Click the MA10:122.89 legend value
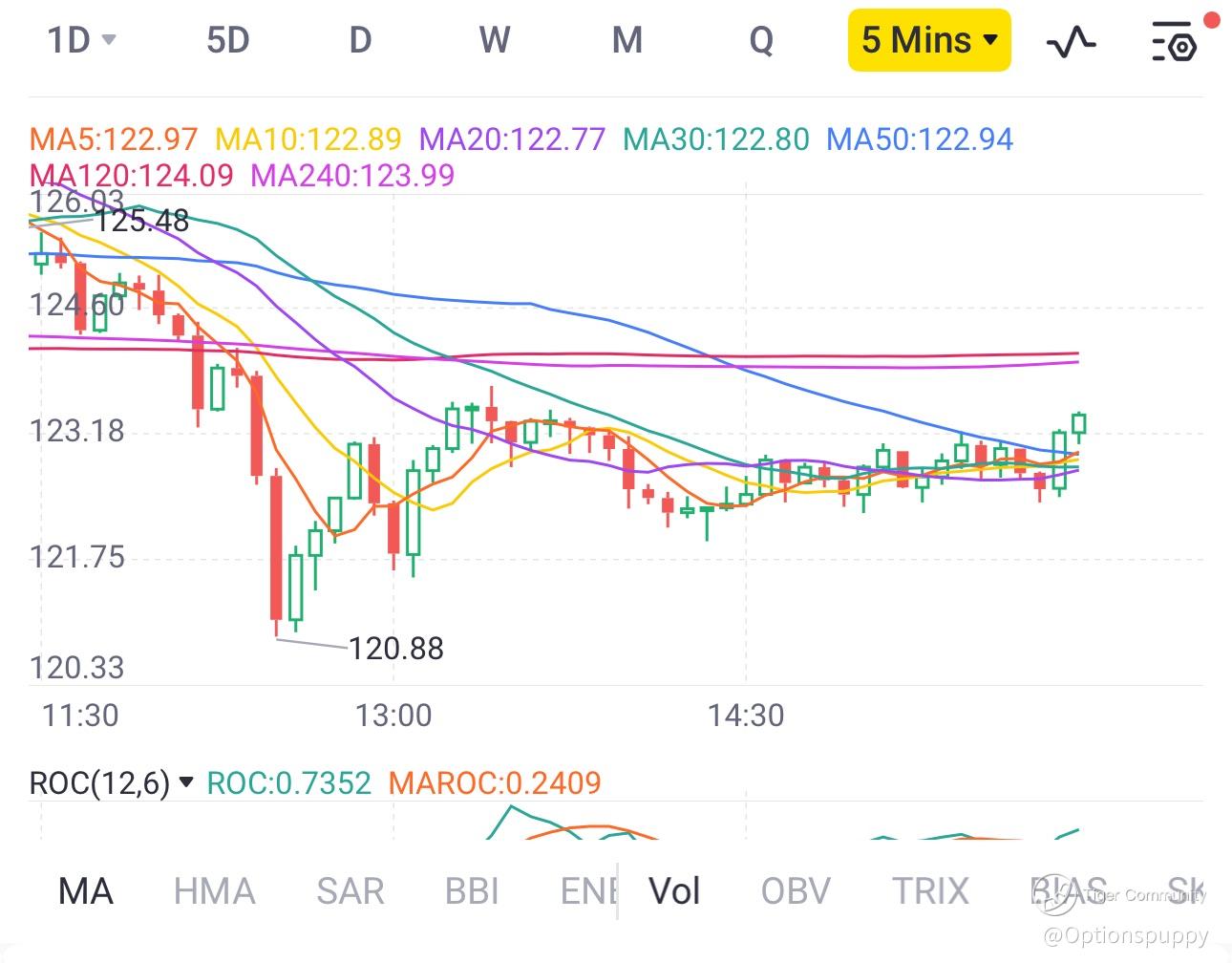This screenshot has width=1232, height=963. point(308,139)
